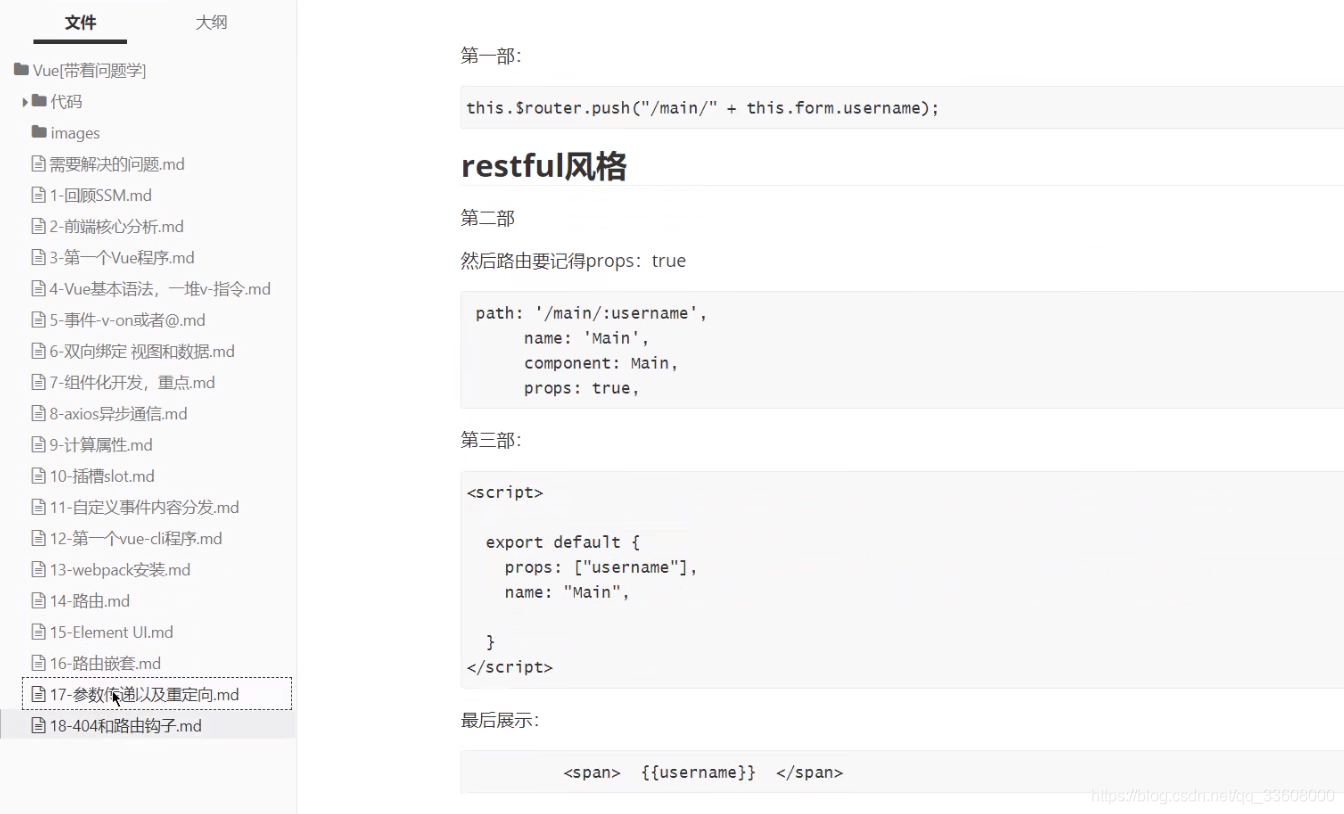Click the closing </script> tag line
Viewport: 1344px width, 814px height.
pos(509,667)
